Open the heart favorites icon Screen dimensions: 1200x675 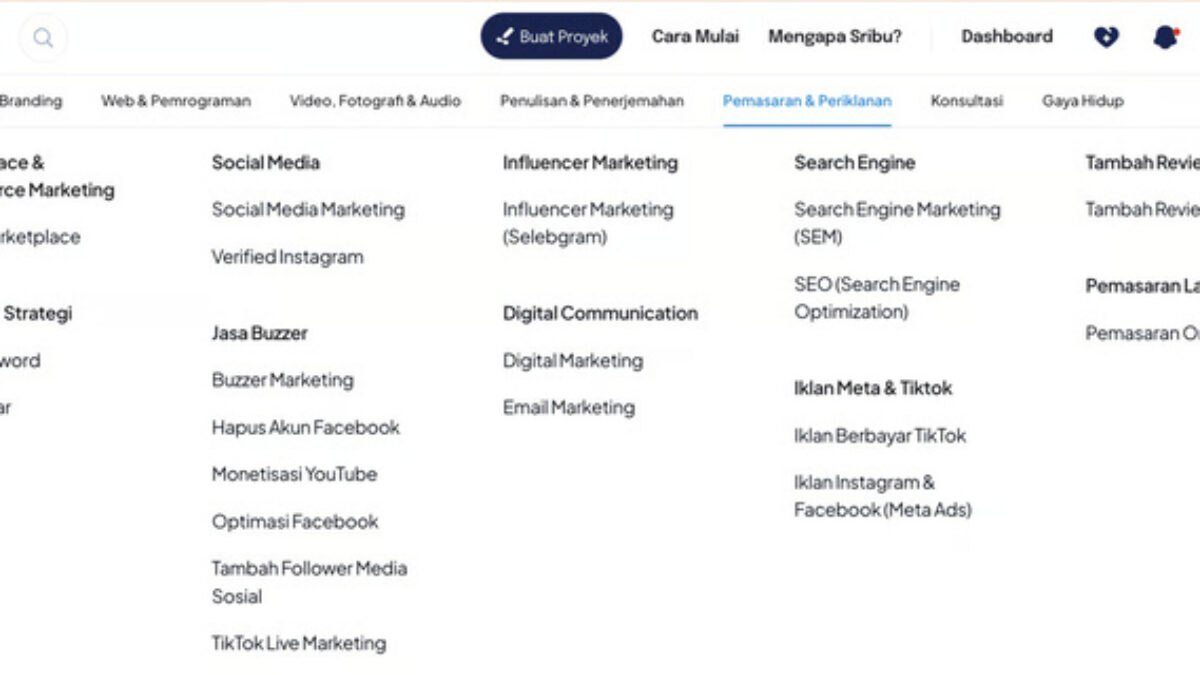point(1106,37)
